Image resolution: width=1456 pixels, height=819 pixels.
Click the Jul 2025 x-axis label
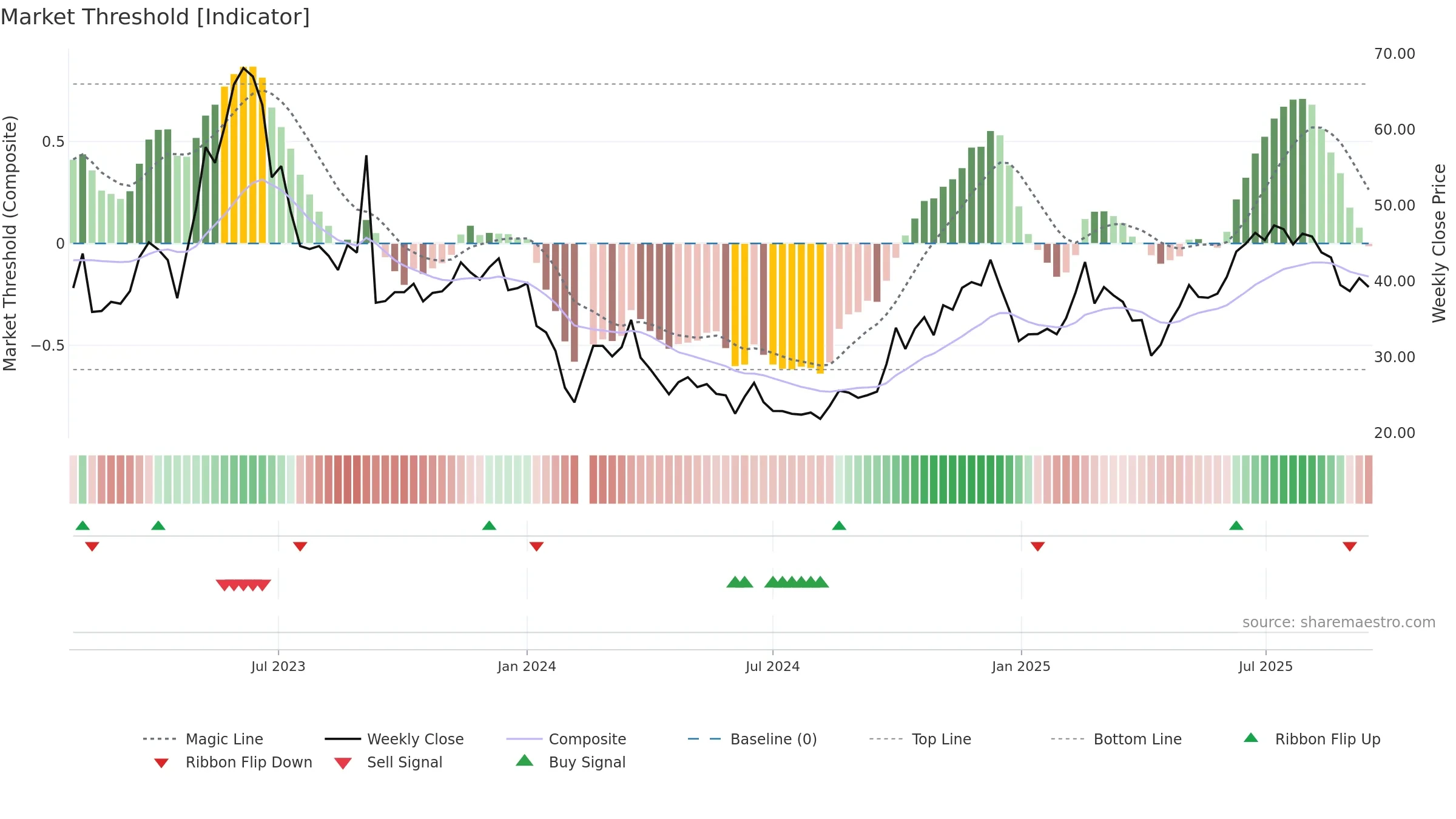[x=1266, y=667]
